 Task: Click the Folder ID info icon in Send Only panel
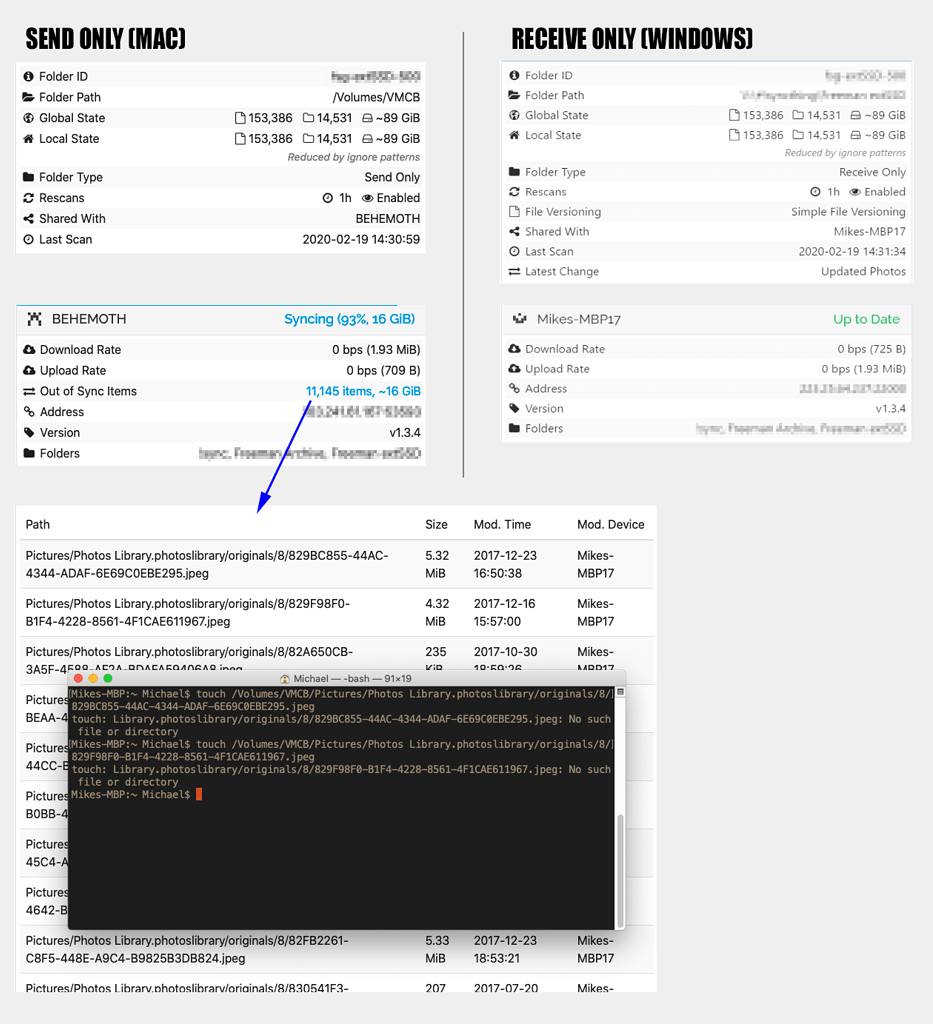pos(28,76)
